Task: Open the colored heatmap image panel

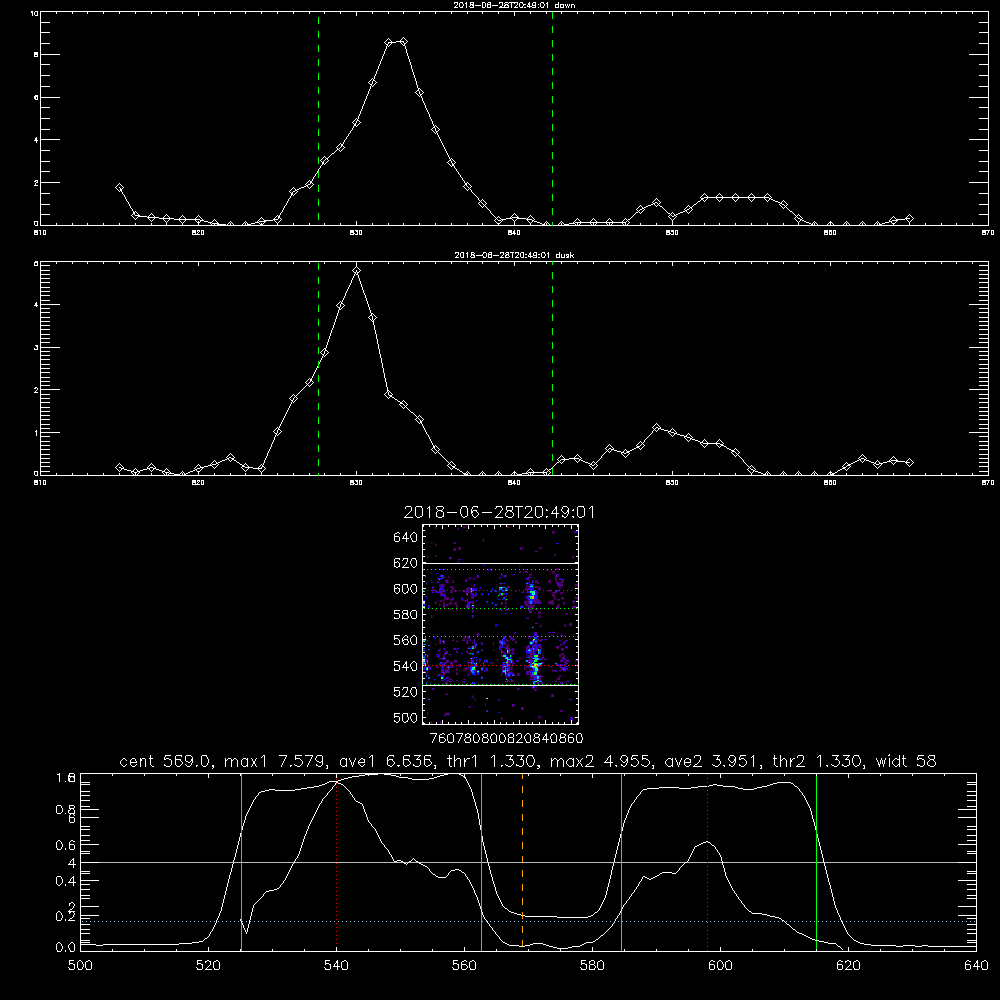Action: click(x=500, y=624)
